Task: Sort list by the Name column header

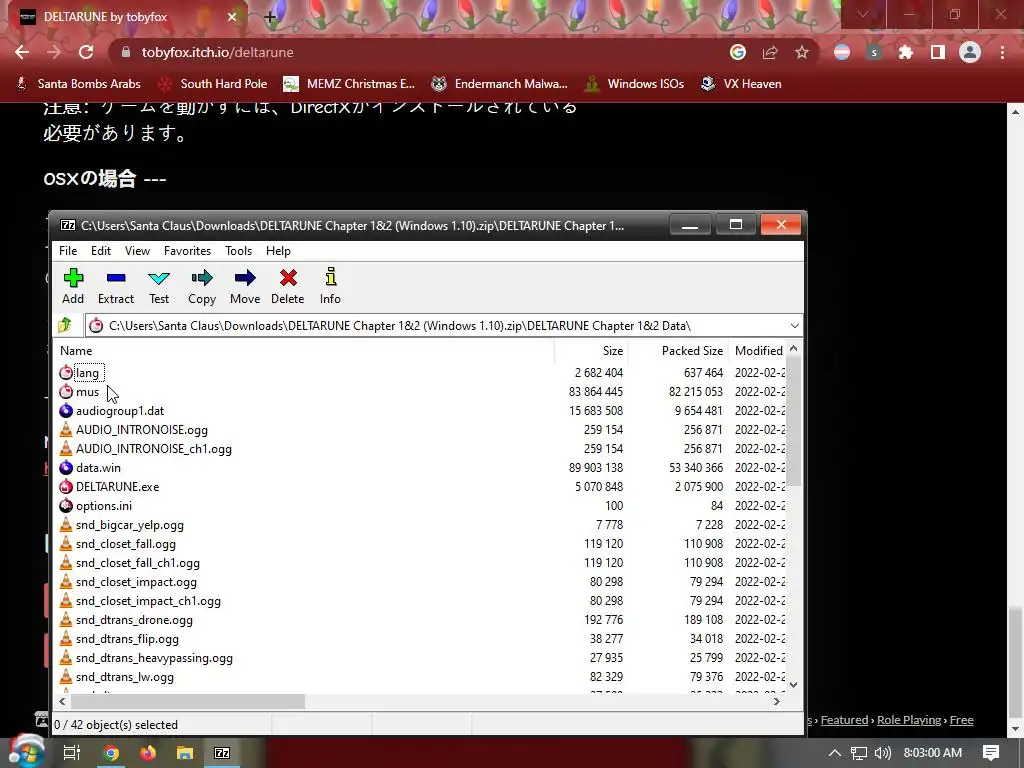Action: coord(304,351)
